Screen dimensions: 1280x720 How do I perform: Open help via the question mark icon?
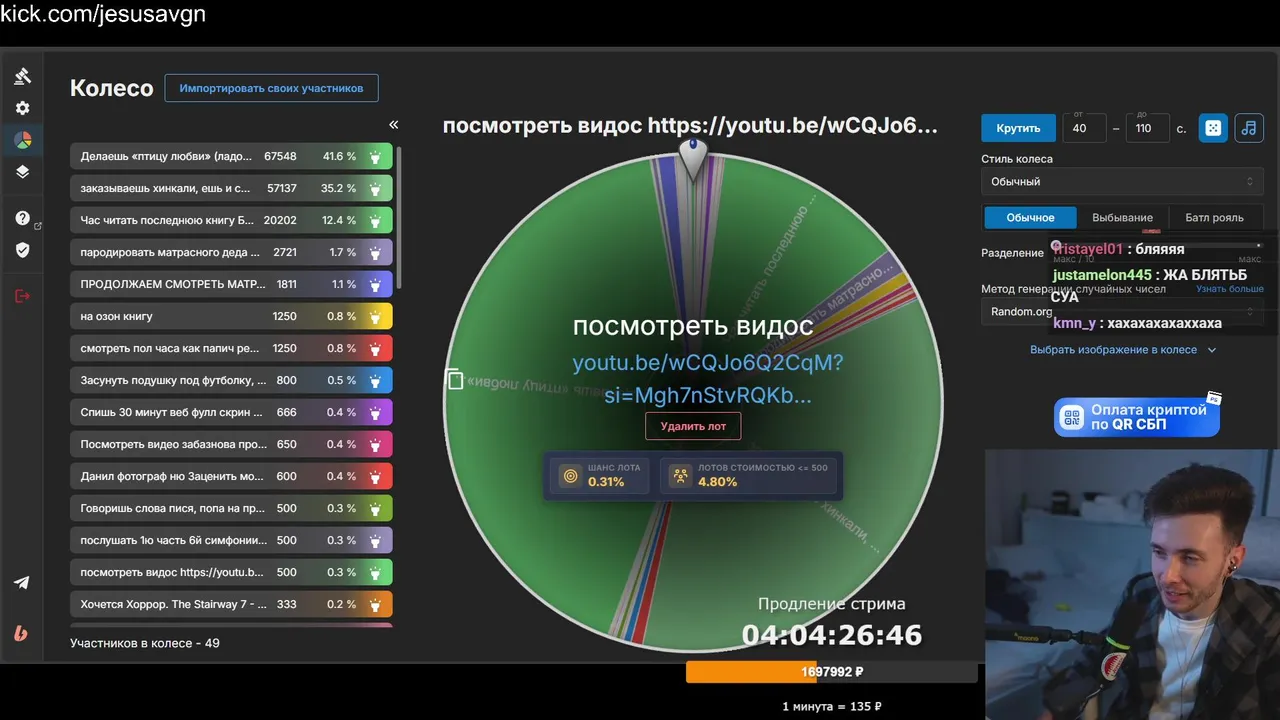22,218
